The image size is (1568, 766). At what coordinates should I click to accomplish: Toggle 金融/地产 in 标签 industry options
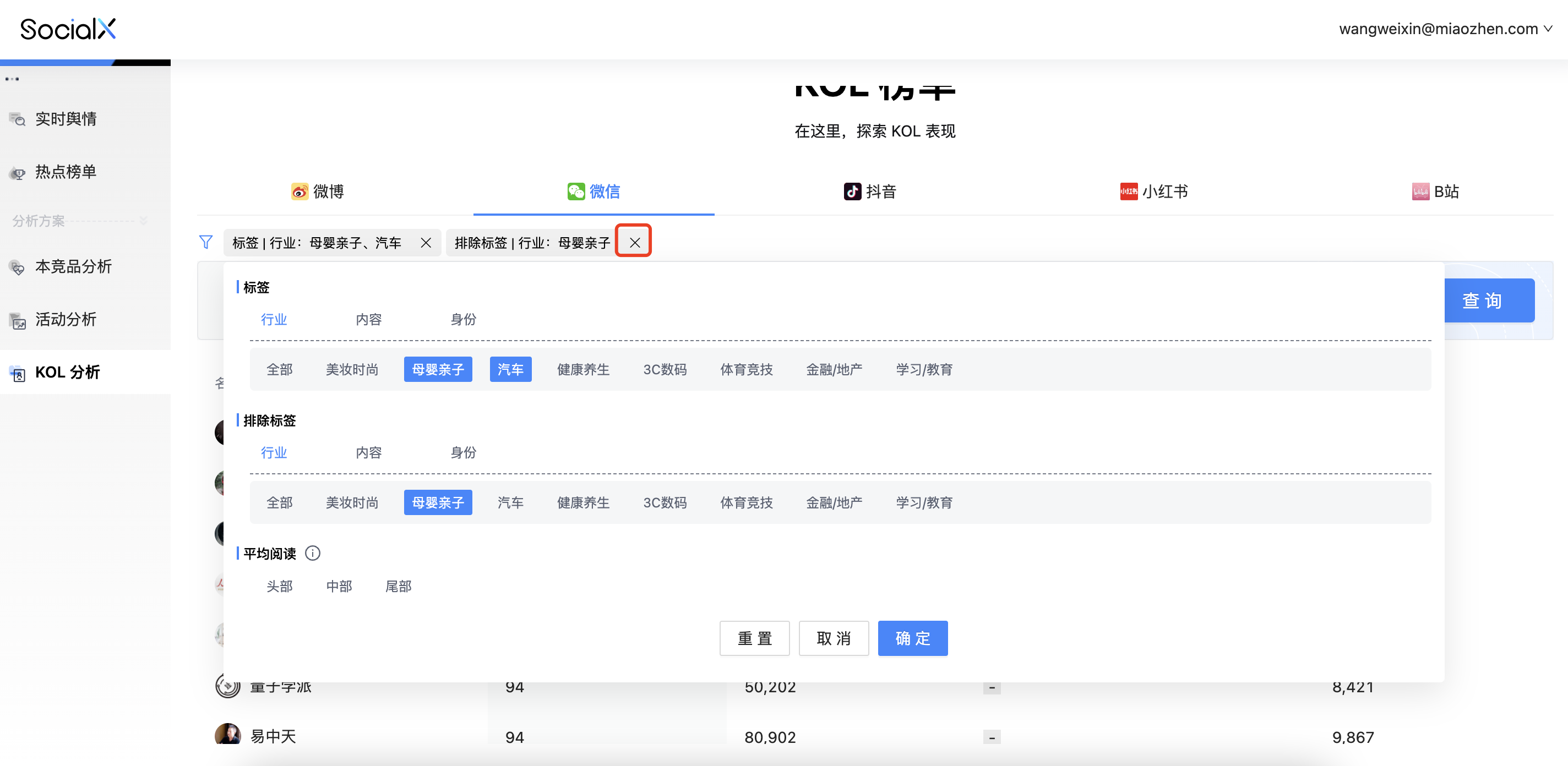tap(834, 369)
